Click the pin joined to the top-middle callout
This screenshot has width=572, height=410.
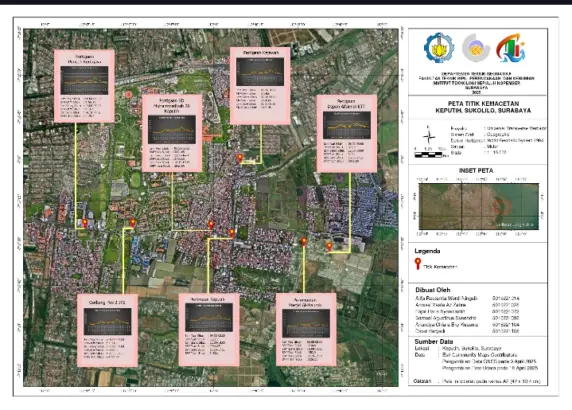pyautogui.click(x=240, y=159)
